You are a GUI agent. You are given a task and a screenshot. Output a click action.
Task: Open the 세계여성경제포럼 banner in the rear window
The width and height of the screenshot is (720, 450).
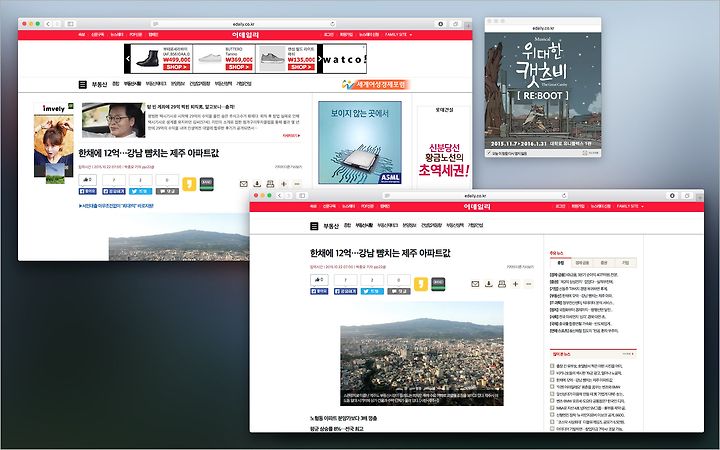[376, 84]
